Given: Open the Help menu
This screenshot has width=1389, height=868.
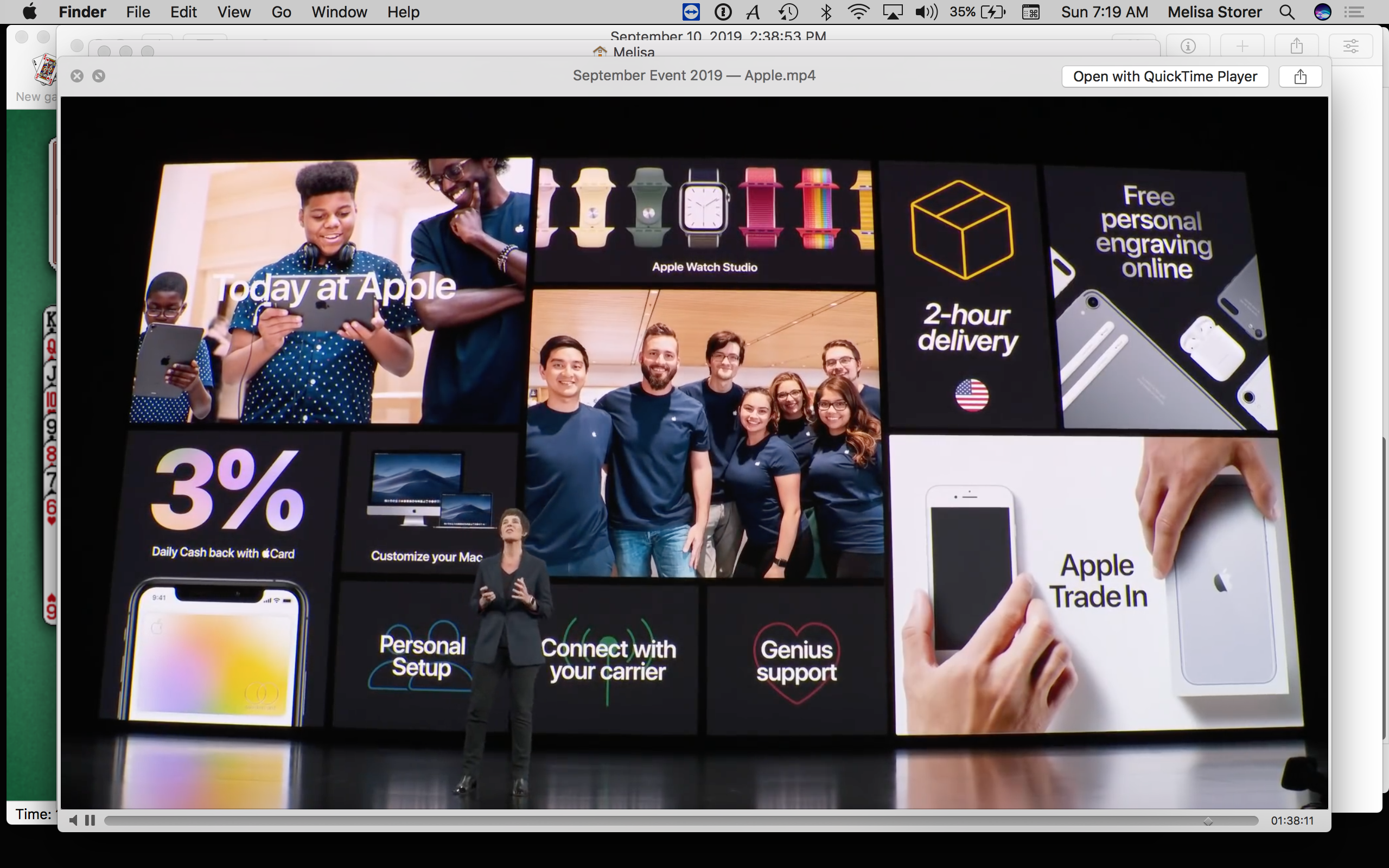Looking at the screenshot, I should (x=403, y=12).
